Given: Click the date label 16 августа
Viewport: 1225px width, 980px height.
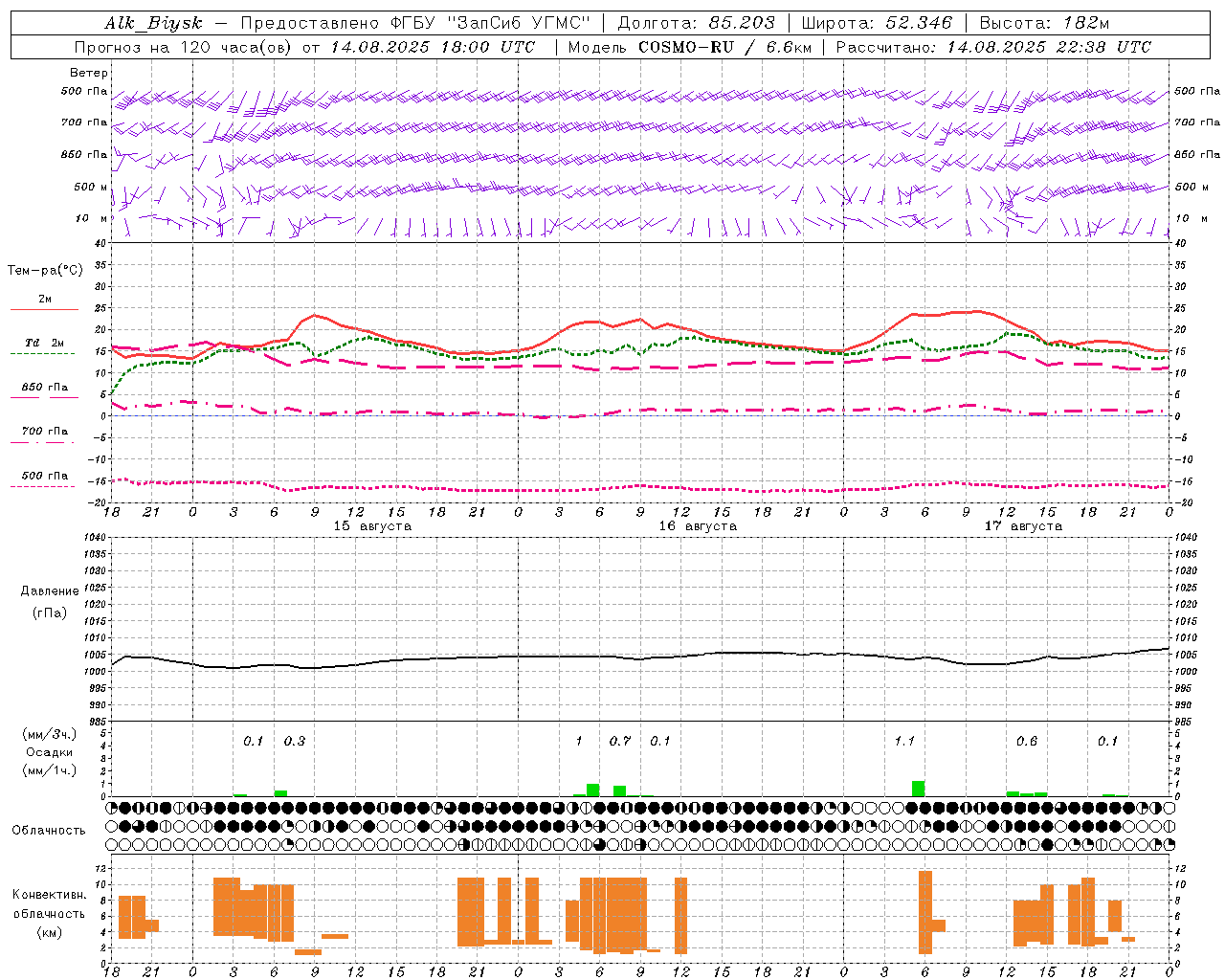Looking at the screenshot, I should [698, 526].
